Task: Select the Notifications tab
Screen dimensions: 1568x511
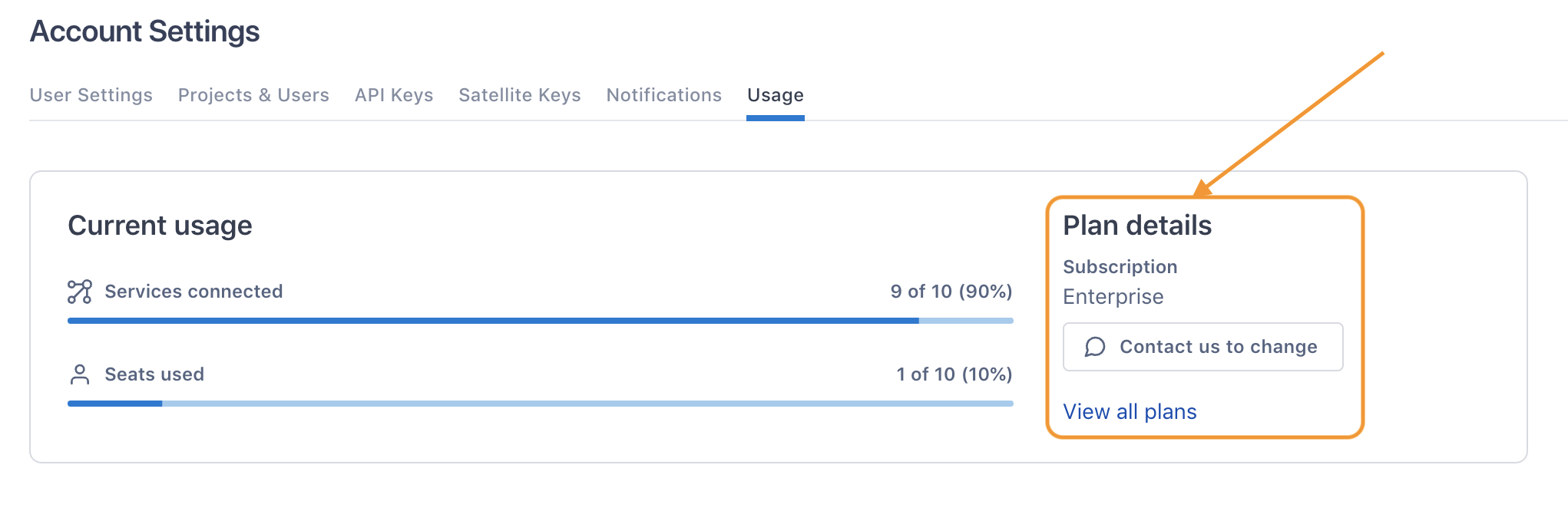Action: 664,95
